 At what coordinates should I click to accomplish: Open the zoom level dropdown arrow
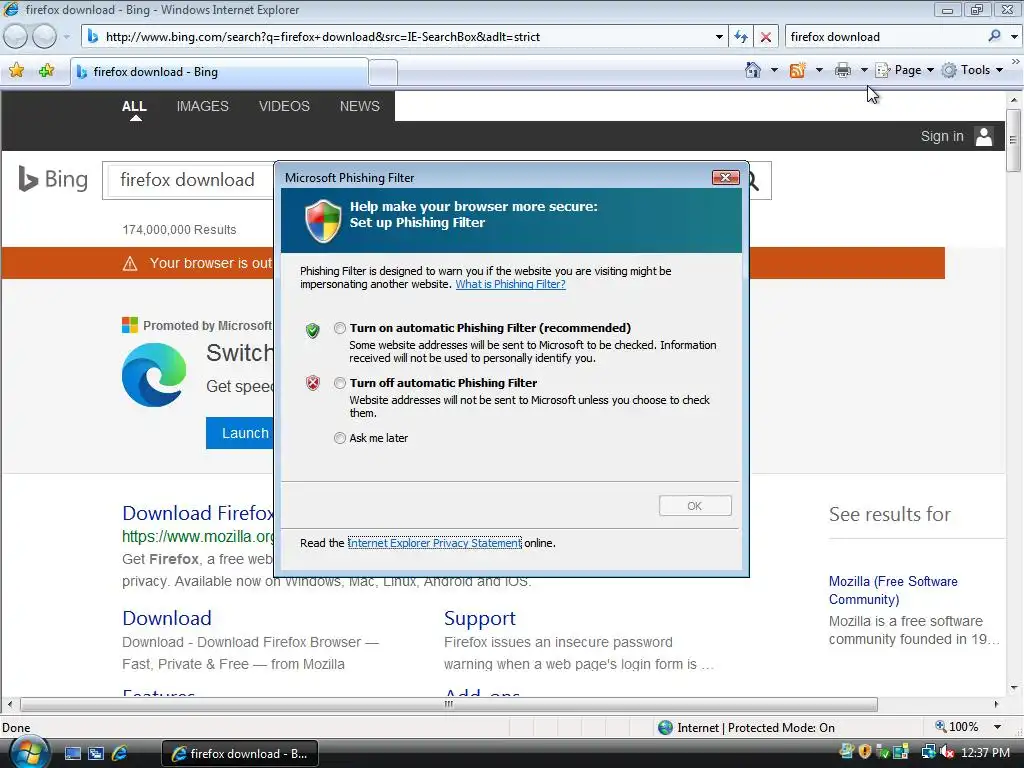click(x=997, y=727)
